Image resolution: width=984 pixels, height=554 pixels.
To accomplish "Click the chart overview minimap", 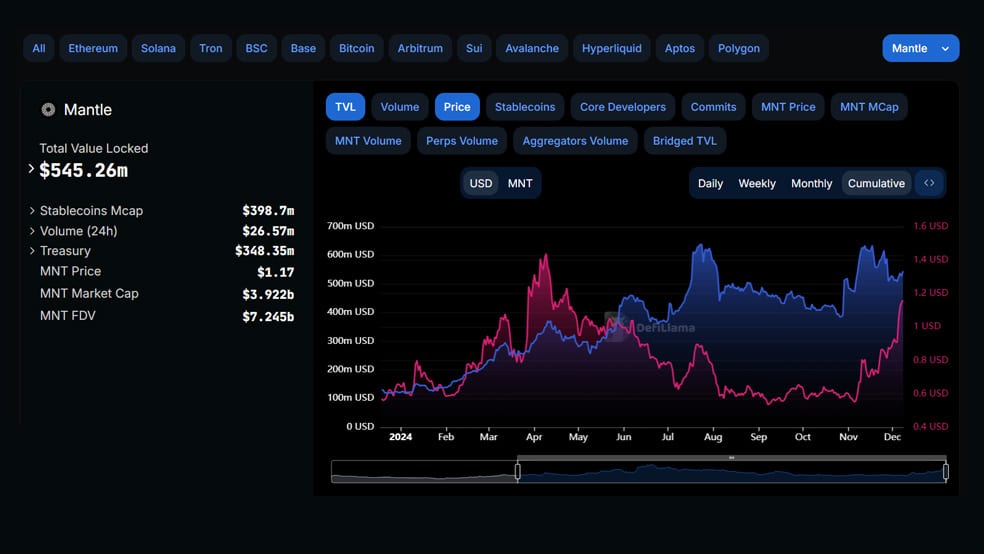I will tap(639, 472).
